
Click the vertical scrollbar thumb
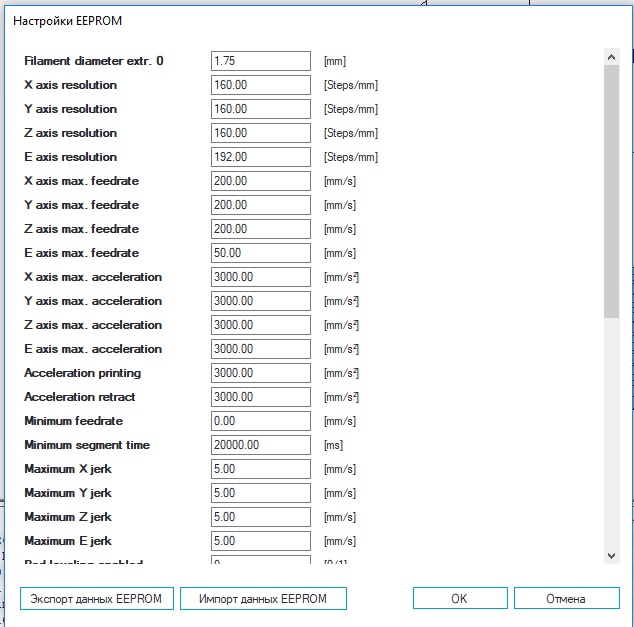(x=611, y=191)
